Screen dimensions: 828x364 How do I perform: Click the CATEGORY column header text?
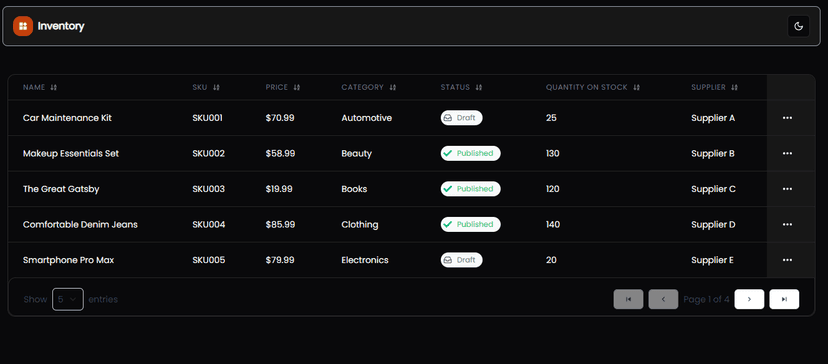click(363, 88)
